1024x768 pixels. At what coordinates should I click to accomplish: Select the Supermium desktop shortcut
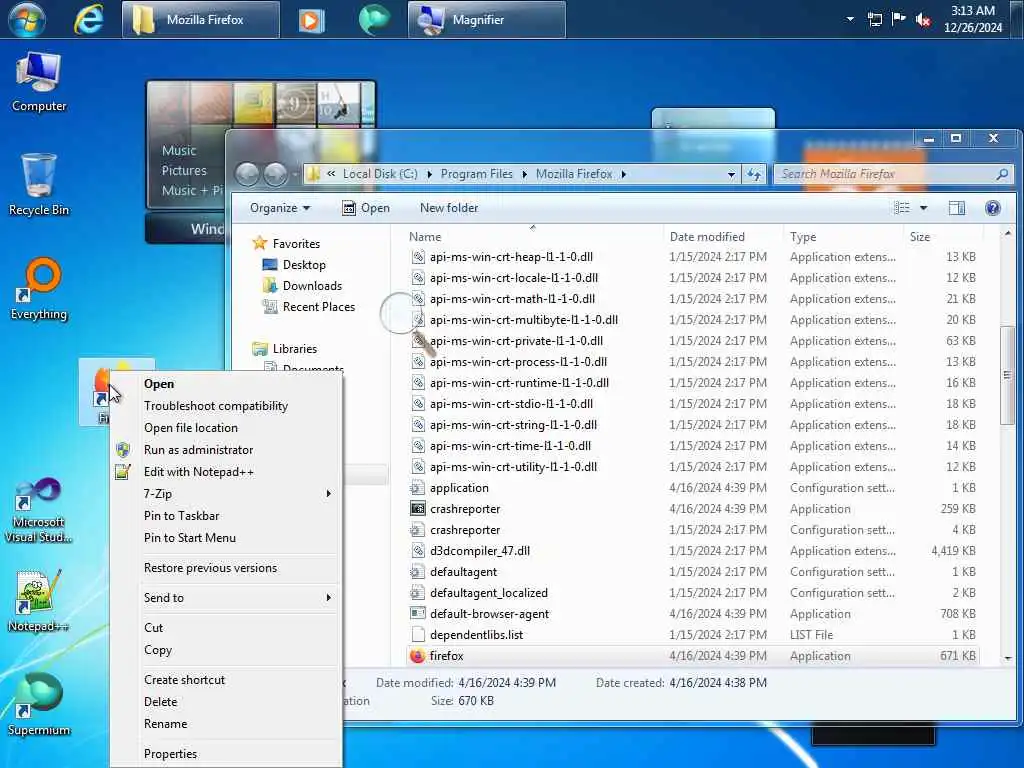click(39, 705)
